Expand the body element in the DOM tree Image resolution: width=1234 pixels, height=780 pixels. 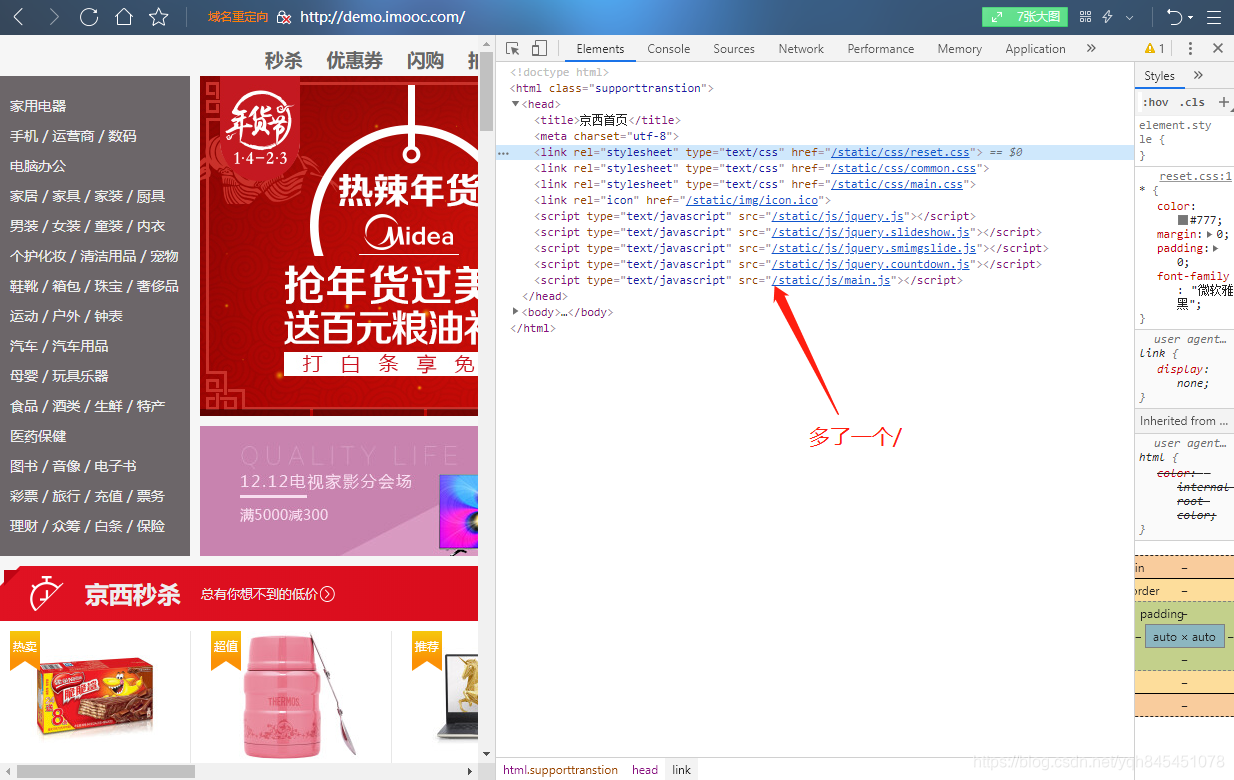click(x=516, y=312)
